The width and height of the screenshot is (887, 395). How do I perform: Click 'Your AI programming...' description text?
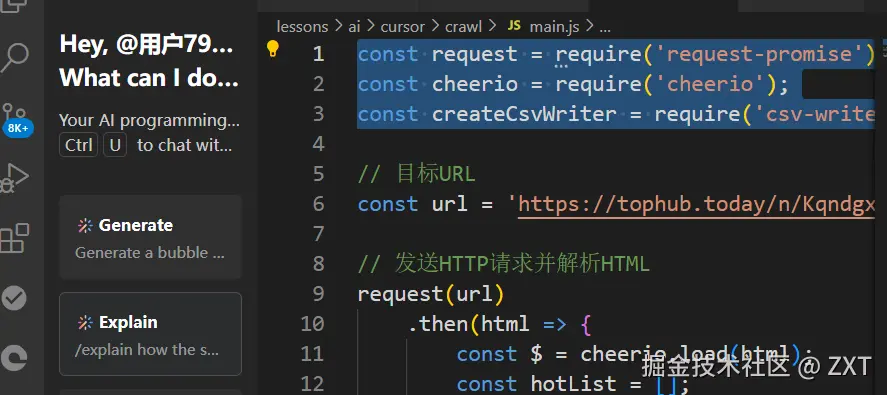click(x=149, y=121)
